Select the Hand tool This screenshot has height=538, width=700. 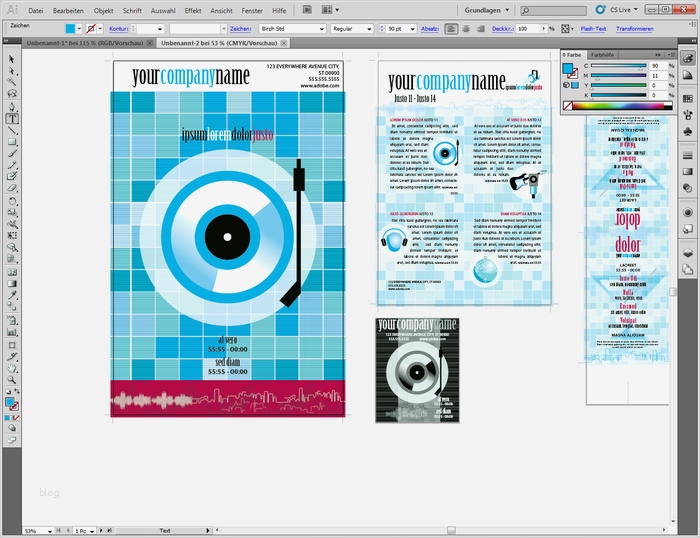pyautogui.click(x=12, y=369)
